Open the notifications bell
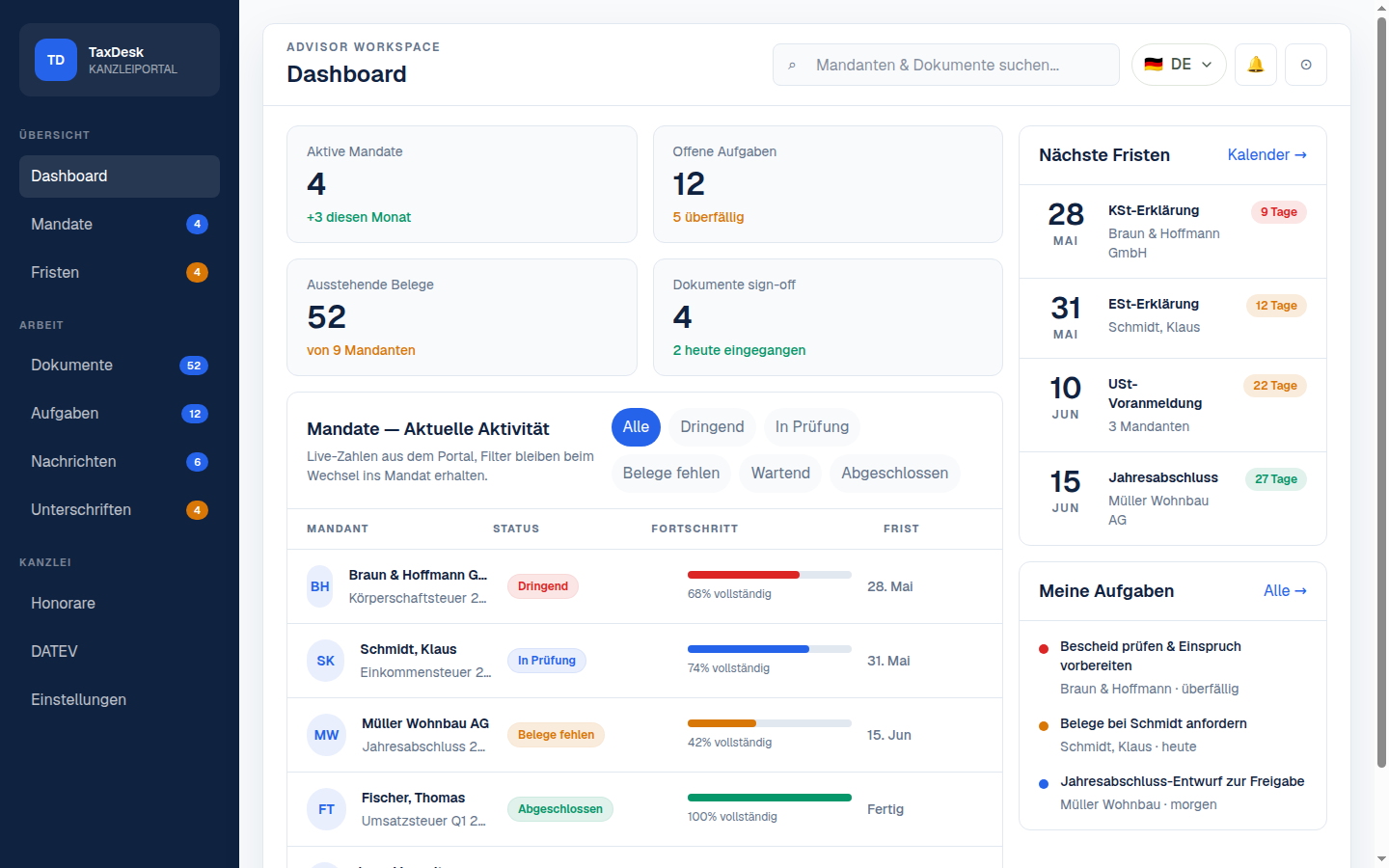This screenshot has width=1389, height=868. (x=1256, y=65)
